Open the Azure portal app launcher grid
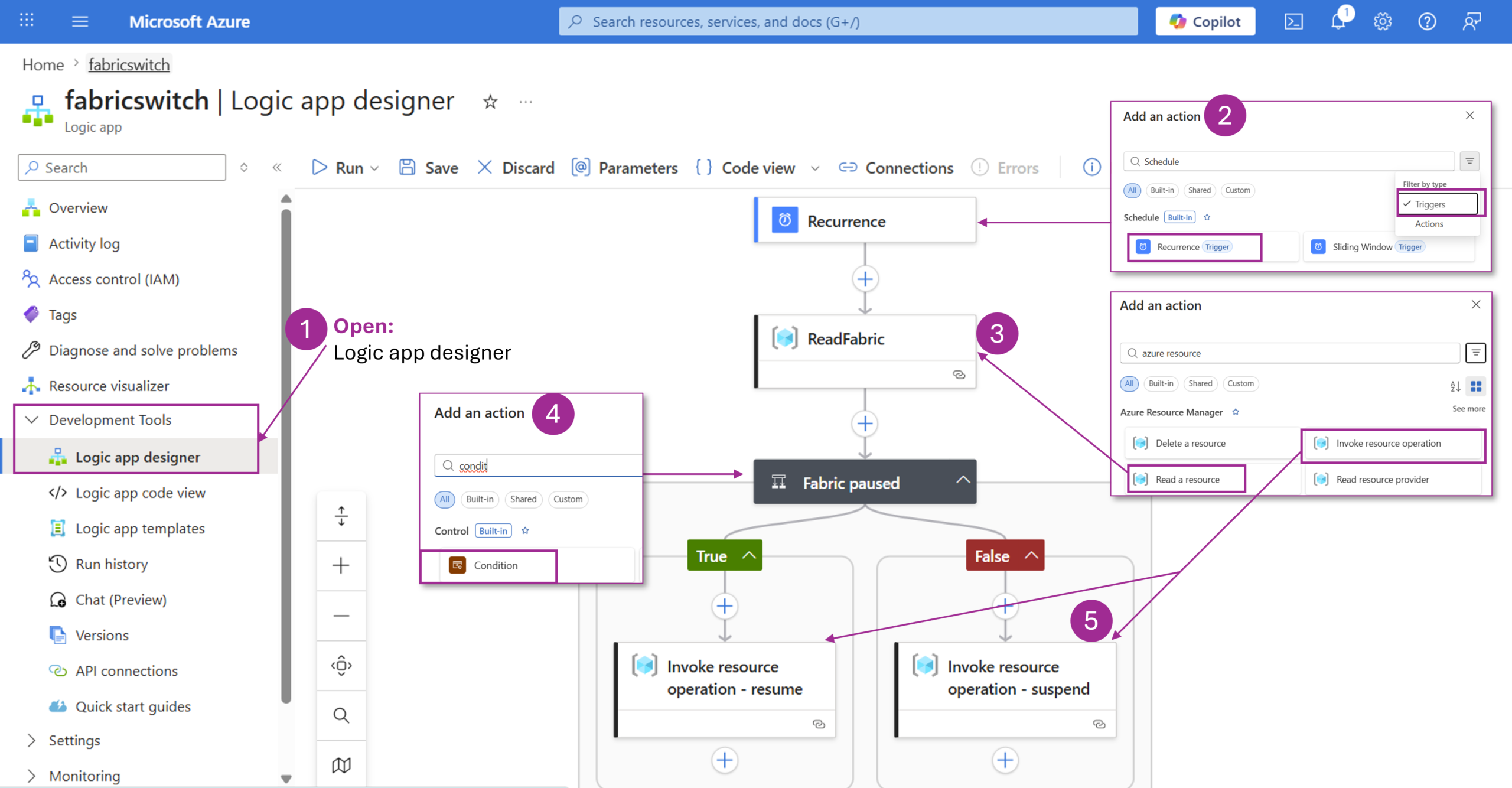The height and width of the screenshot is (788, 1512). pyautogui.click(x=27, y=21)
